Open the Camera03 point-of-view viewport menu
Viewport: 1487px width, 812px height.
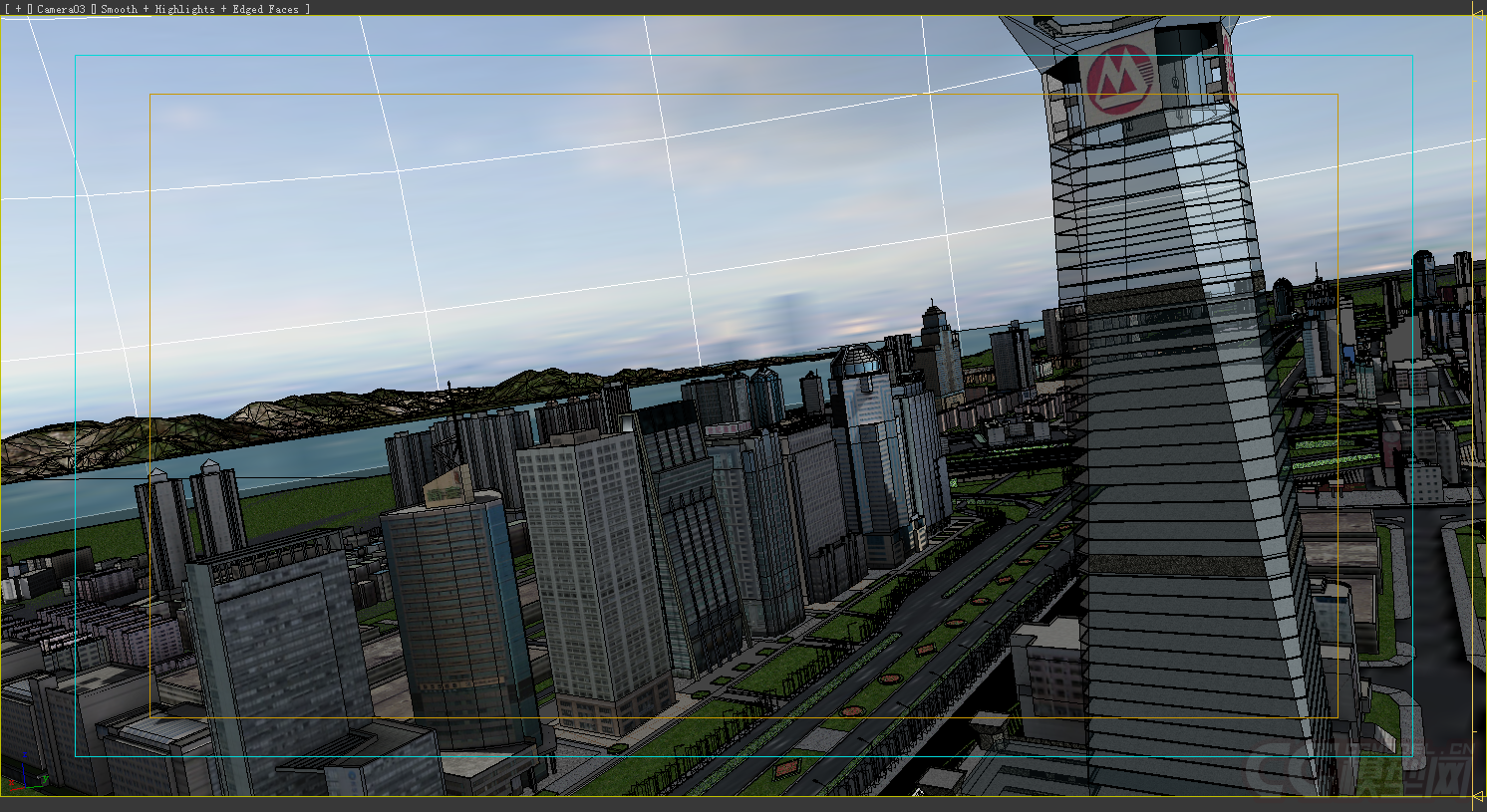(x=61, y=9)
